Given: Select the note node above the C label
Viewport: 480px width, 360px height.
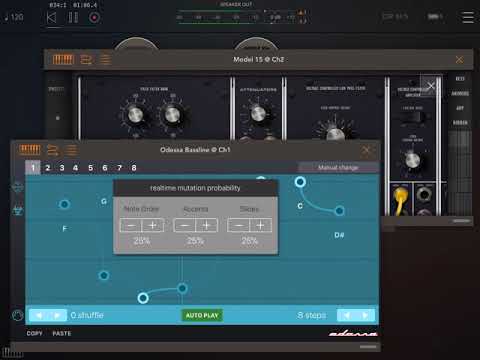Looking at the screenshot, I should (300, 182).
